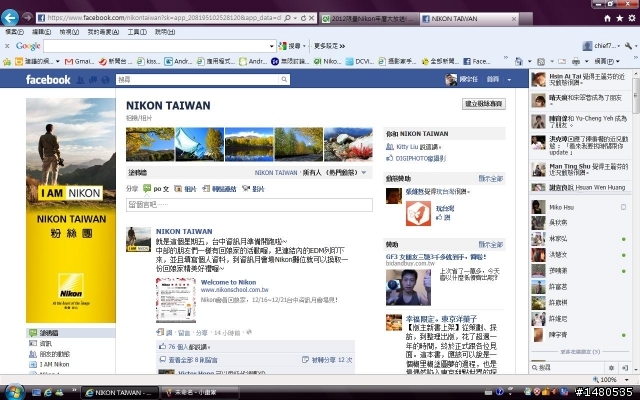Open the DIGIPHOTO link in the sidebar
Image resolution: width=640 pixels, height=400 pixels.
pyautogui.click(x=421, y=158)
